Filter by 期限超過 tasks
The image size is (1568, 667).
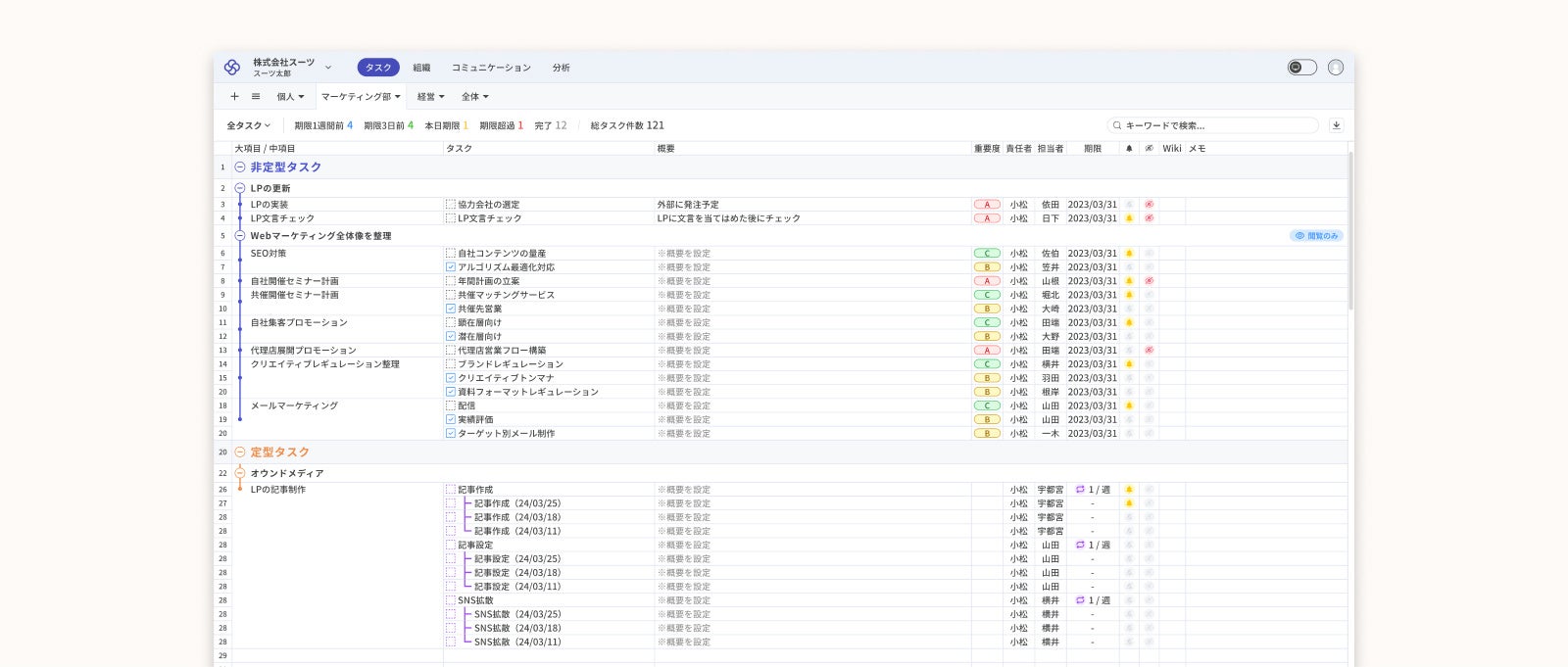tap(501, 125)
